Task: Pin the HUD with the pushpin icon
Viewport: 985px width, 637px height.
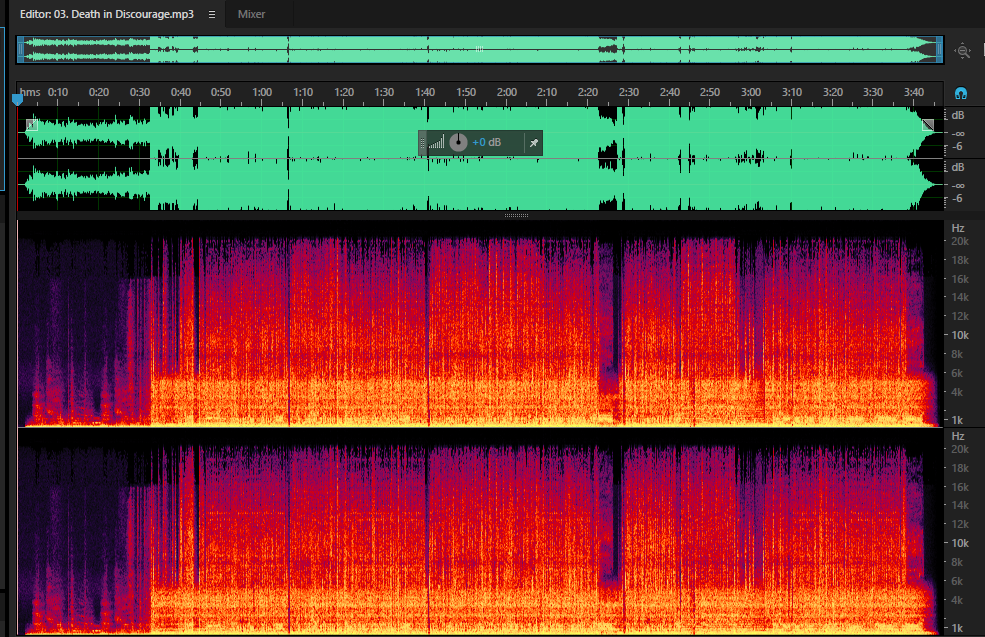Action: (533, 143)
